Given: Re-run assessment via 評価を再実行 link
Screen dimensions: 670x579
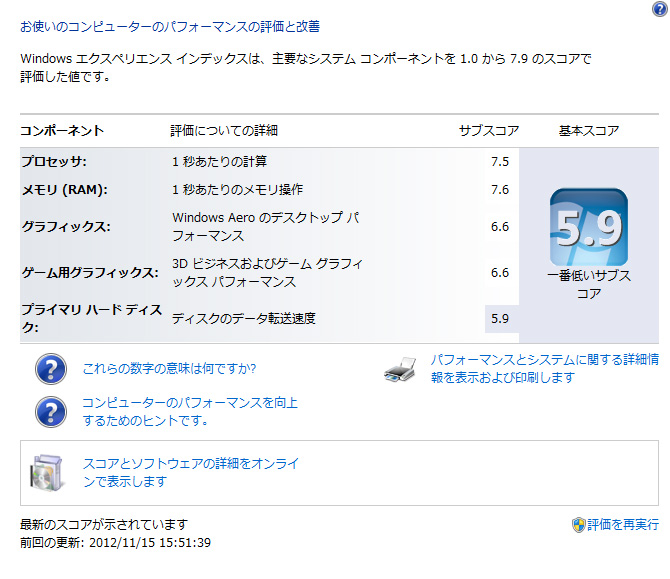Looking at the screenshot, I should [623, 525].
